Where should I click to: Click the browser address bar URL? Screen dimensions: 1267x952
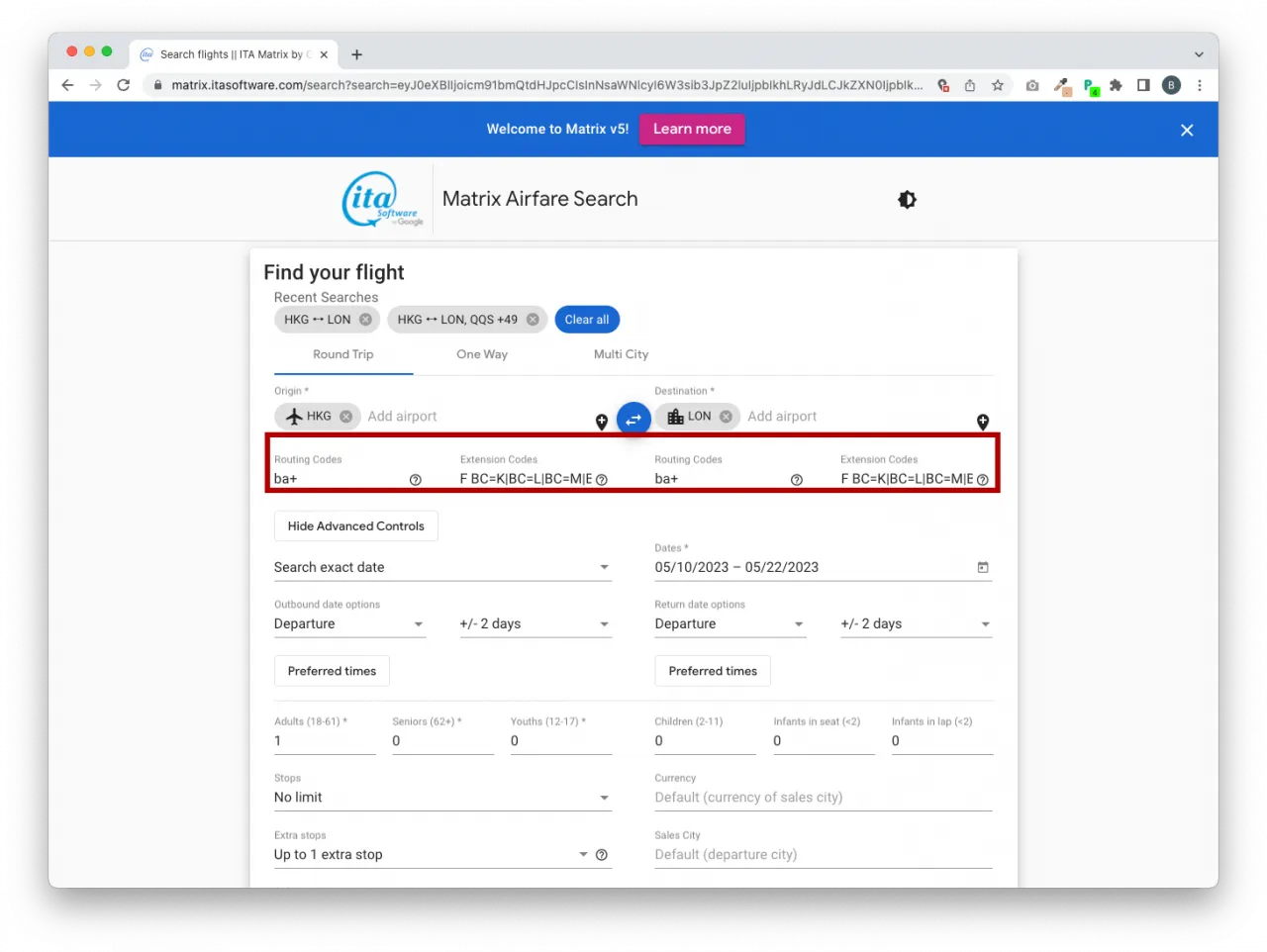click(546, 85)
